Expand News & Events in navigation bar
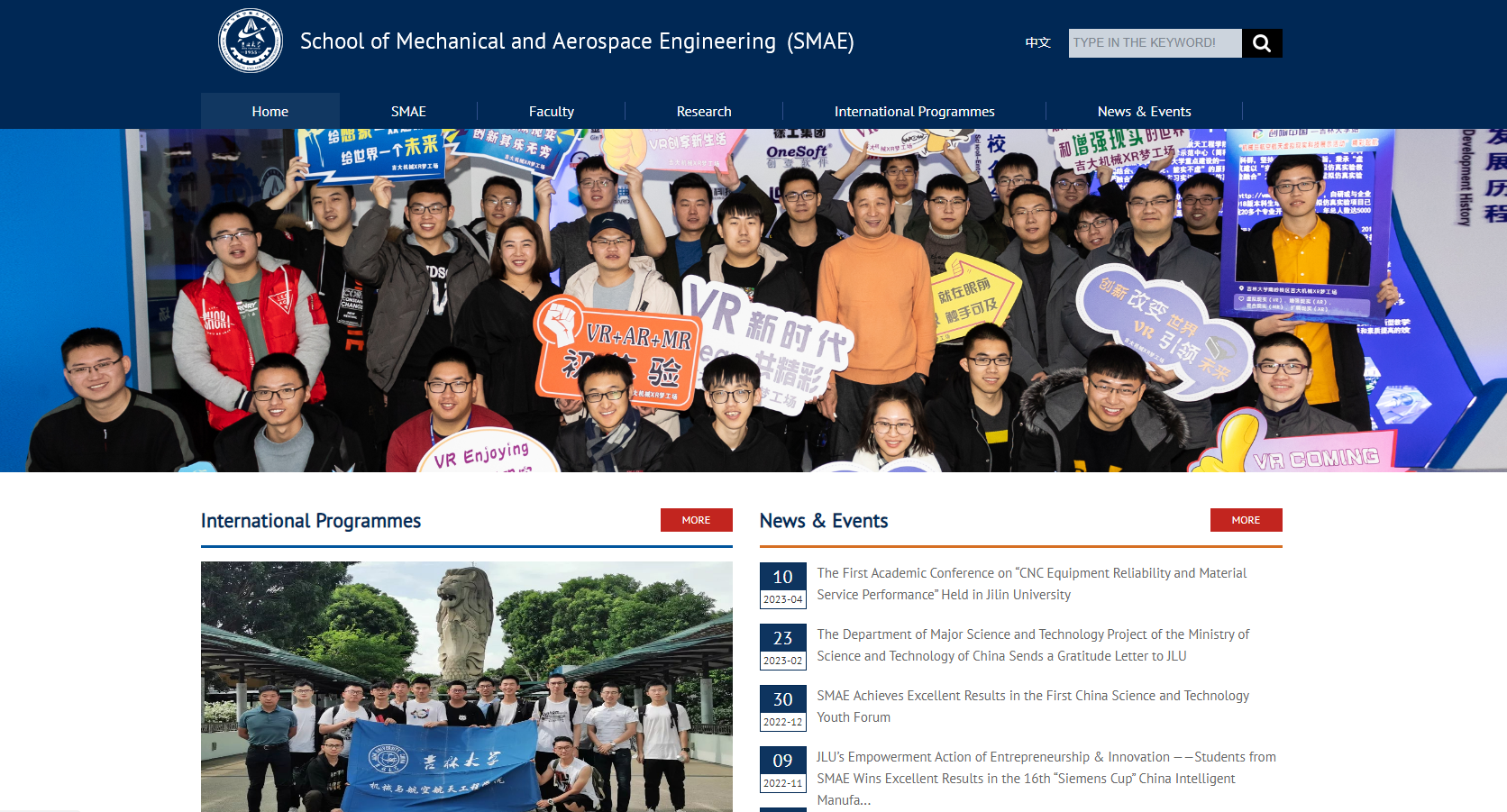The height and width of the screenshot is (812, 1507). 1144,112
